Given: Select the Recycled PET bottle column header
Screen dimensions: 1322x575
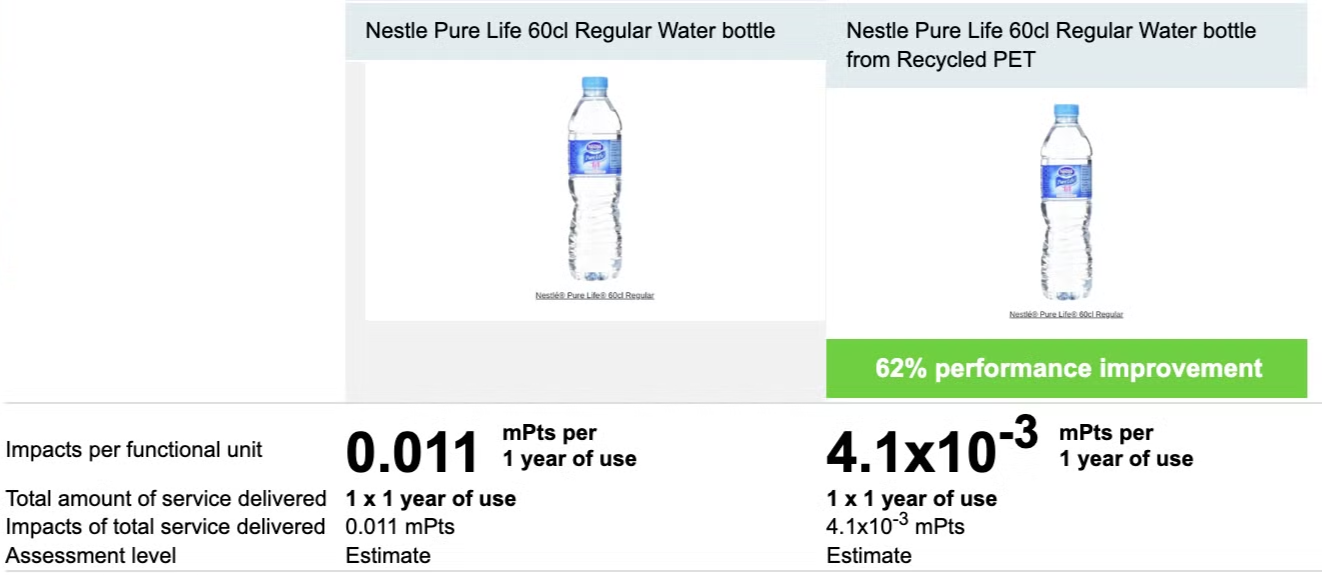Looking at the screenshot, I should [1050, 45].
